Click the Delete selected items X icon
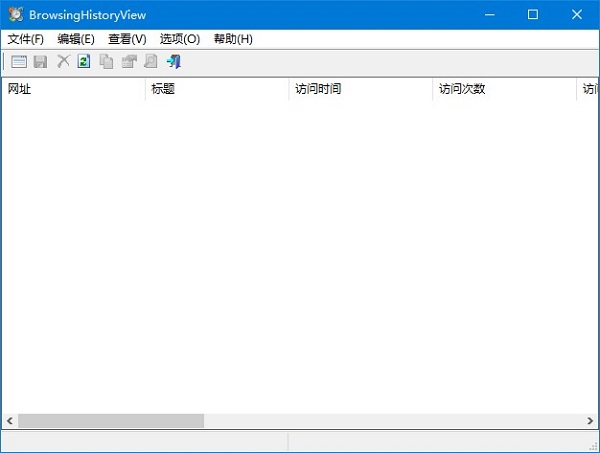This screenshot has width=600, height=453. (x=64, y=61)
